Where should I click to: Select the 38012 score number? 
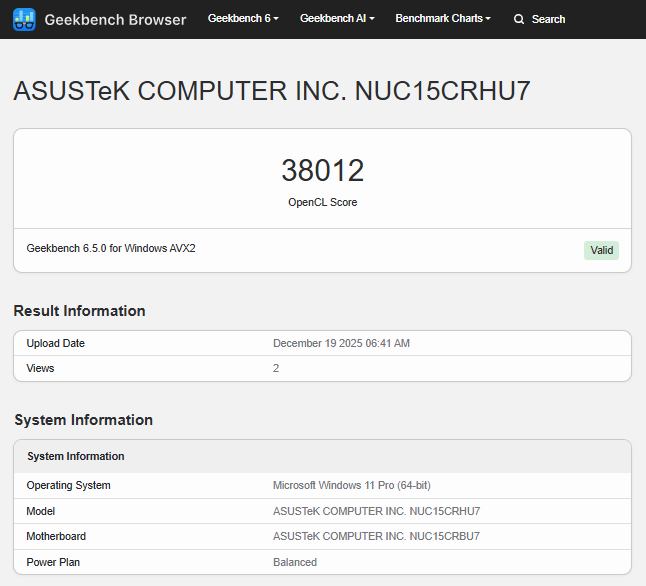(x=322, y=171)
